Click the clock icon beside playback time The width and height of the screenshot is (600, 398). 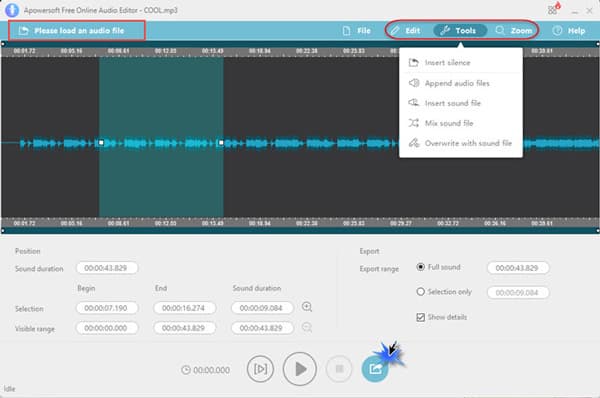pyautogui.click(x=186, y=370)
